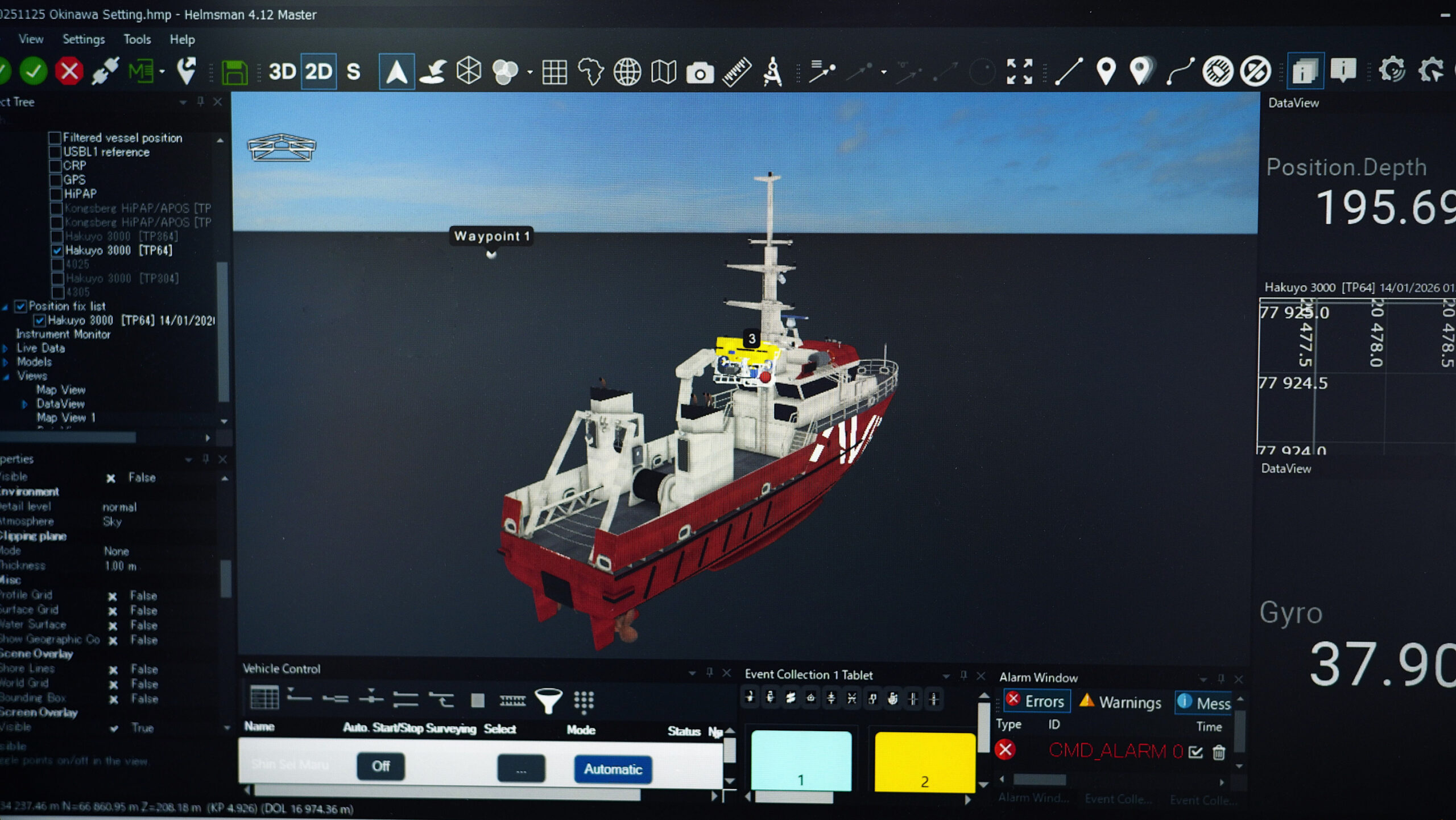Viewport: 1456px width, 820px height.
Task: Expand the Models tree node
Action: pos(6,362)
